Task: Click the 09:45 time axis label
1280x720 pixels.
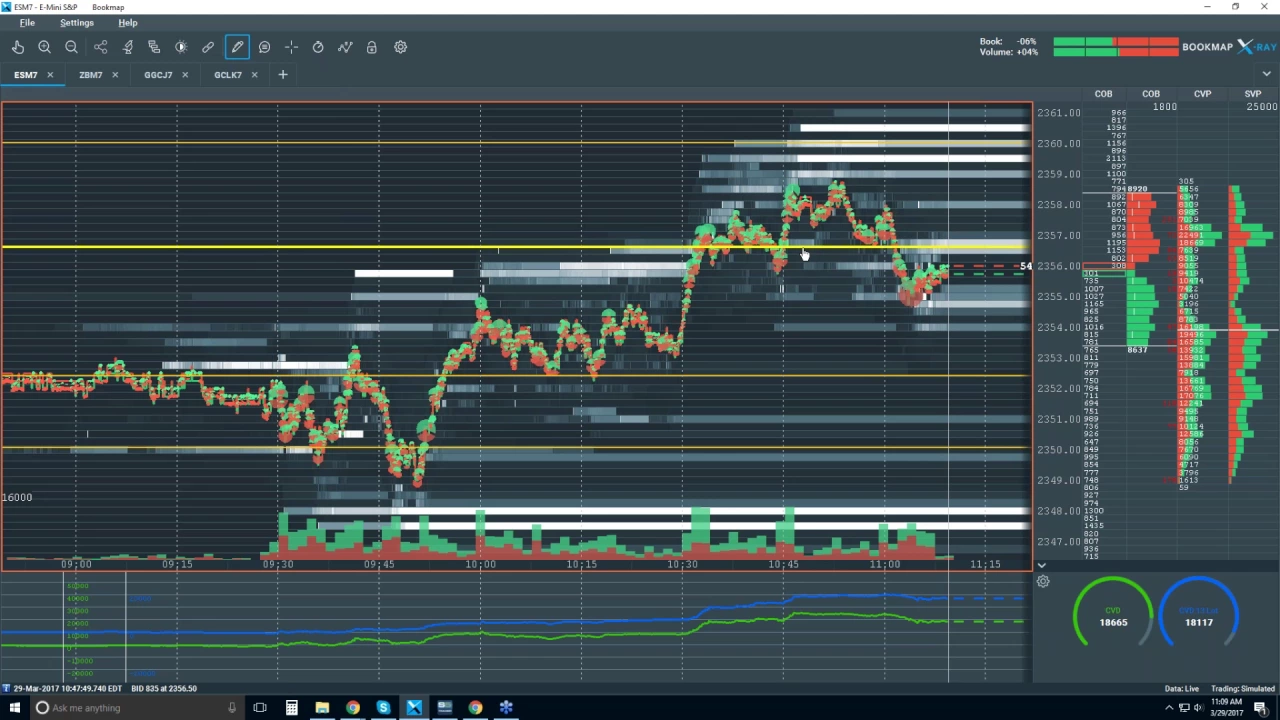Action: pos(380,564)
